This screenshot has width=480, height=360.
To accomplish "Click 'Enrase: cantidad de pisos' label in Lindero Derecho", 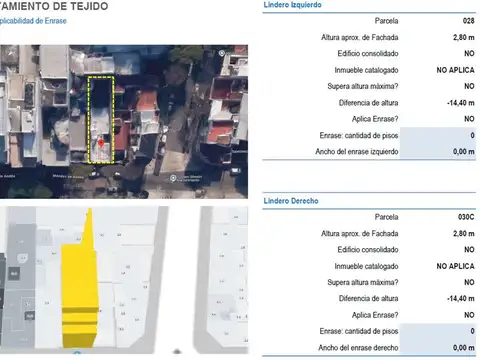I will pyautogui.click(x=359, y=331).
